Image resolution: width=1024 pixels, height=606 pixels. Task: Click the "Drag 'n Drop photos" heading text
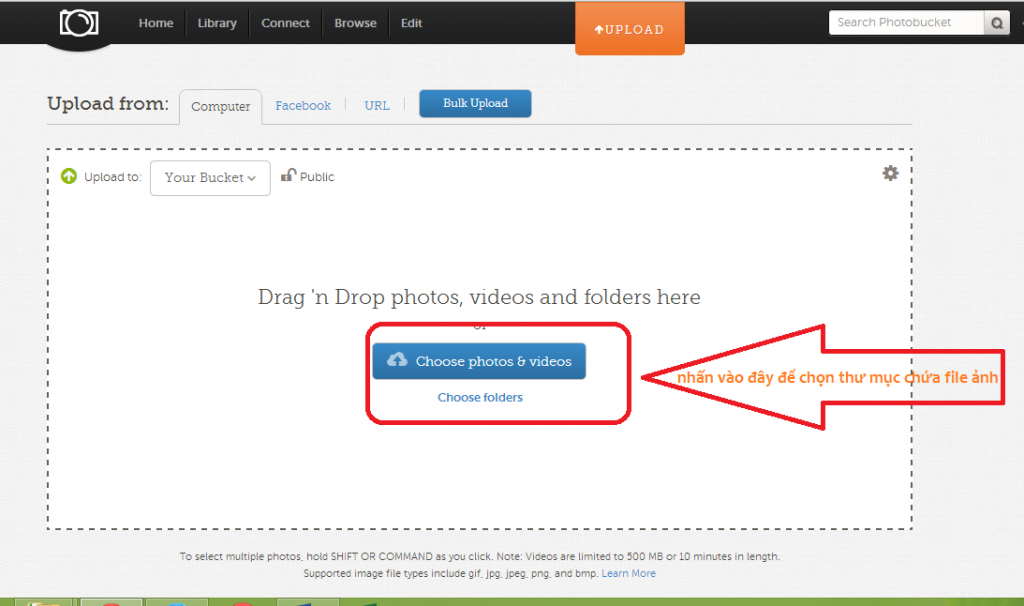click(x=479, y=297)
